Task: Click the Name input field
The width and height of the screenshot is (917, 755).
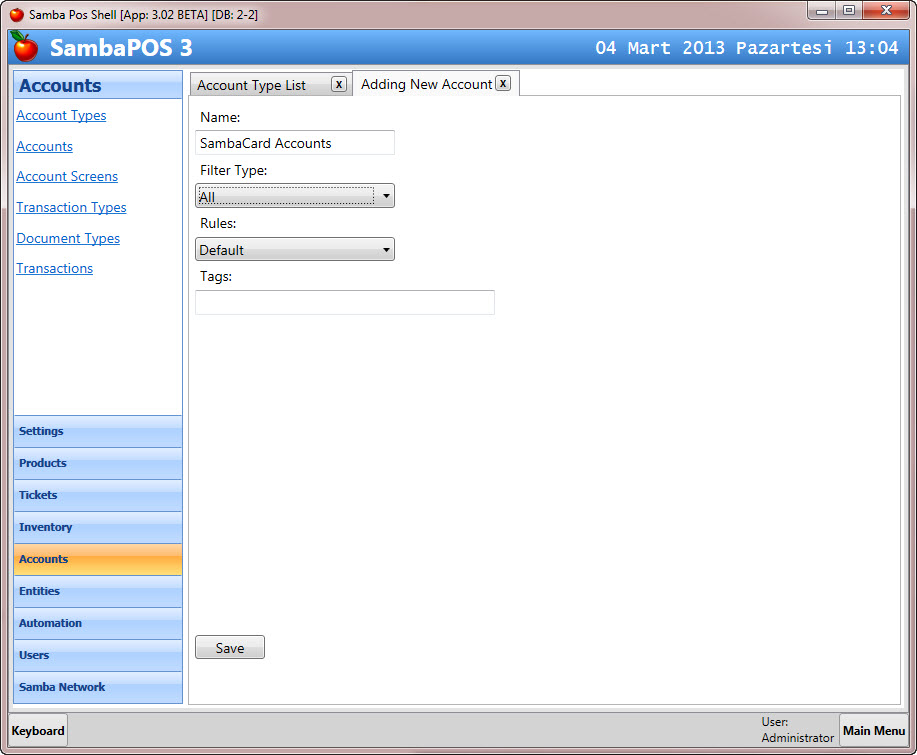Action: (x=295, y=143)
